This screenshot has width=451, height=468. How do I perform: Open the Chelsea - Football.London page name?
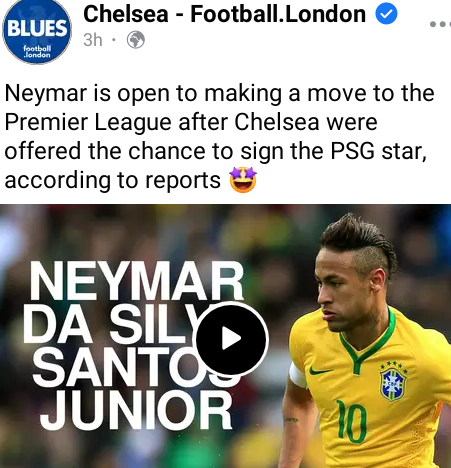[x=224, y=14]
